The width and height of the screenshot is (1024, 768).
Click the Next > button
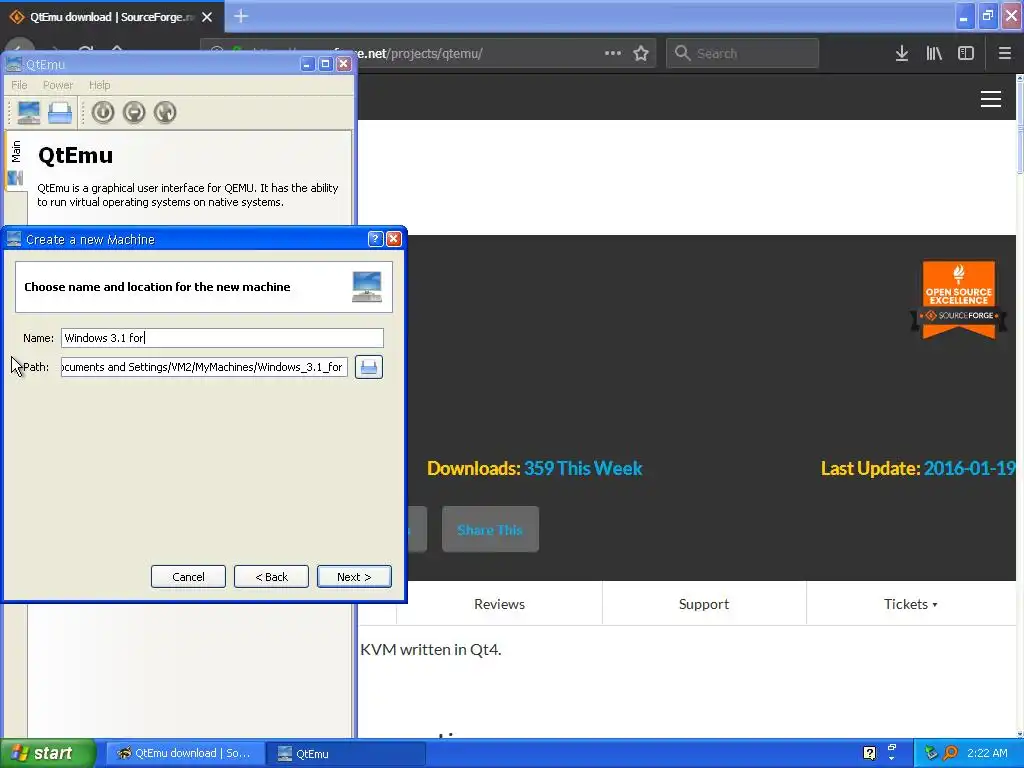coord(354,577)
